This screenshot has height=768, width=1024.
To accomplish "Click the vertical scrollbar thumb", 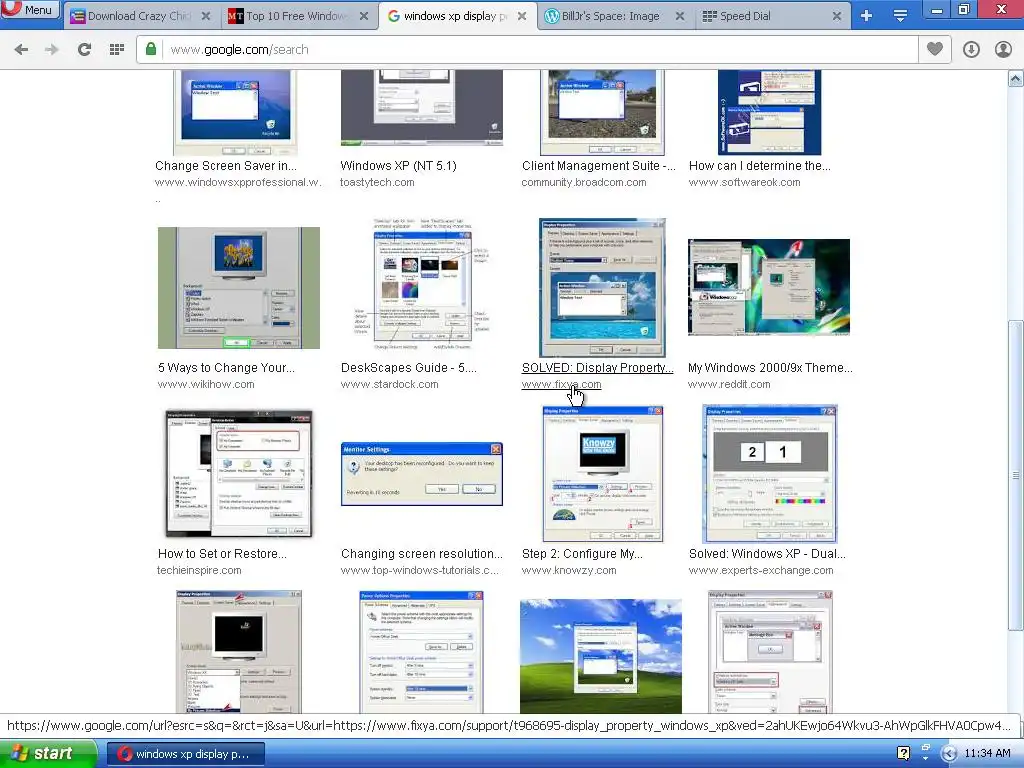I will pos(1016,475).
